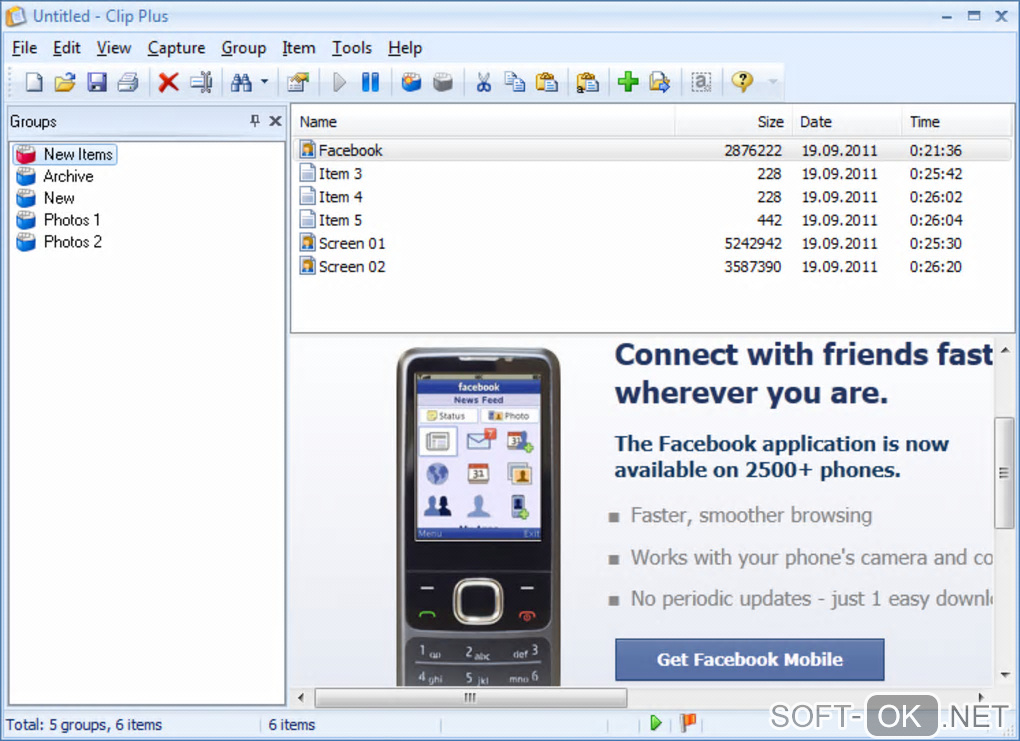Start capture with the play toolbar icon
Image resolution: width=1020 pixels, height=741 pixels.
(339, 82)
